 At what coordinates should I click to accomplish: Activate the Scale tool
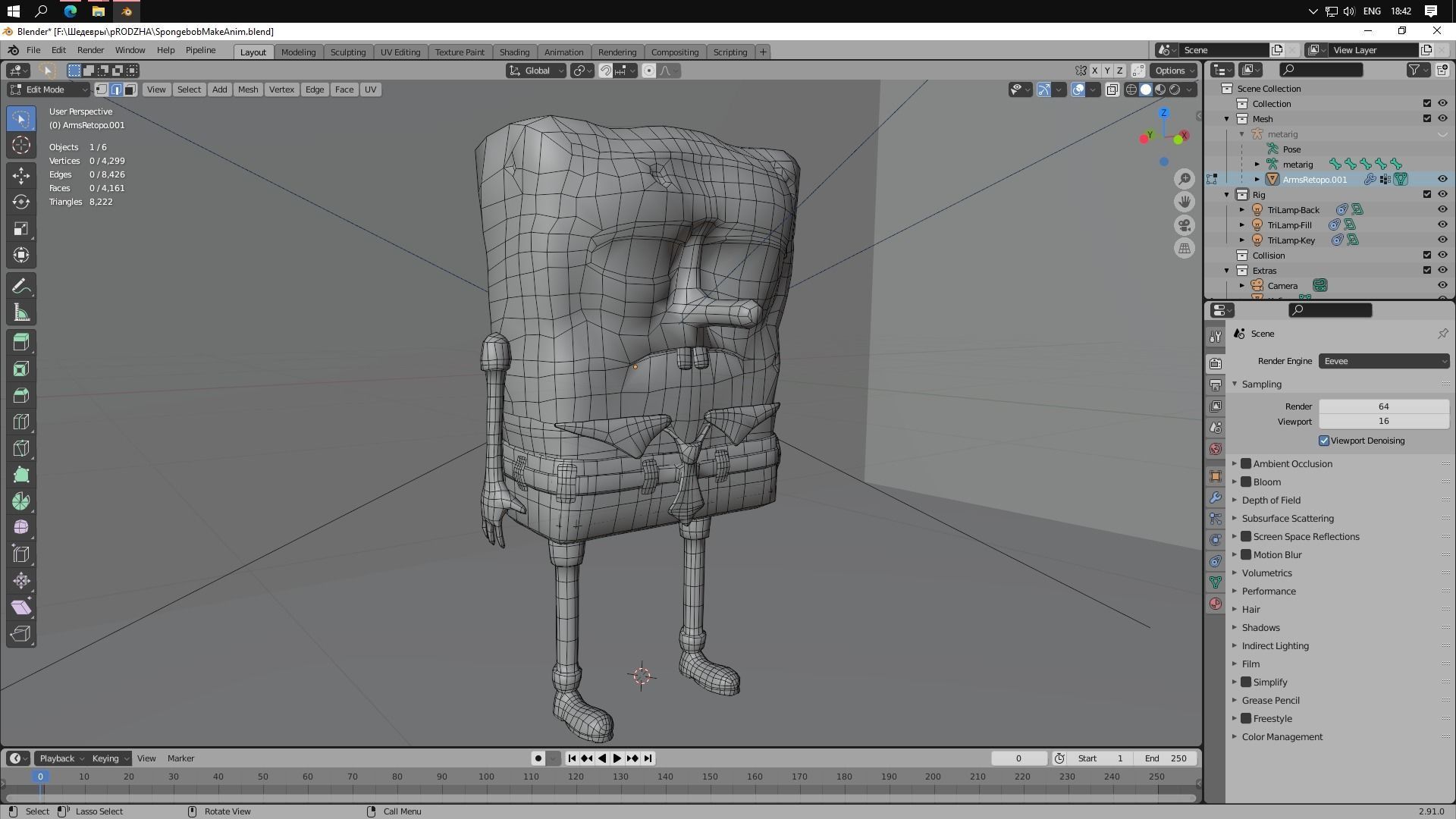(x=21, y=228)
